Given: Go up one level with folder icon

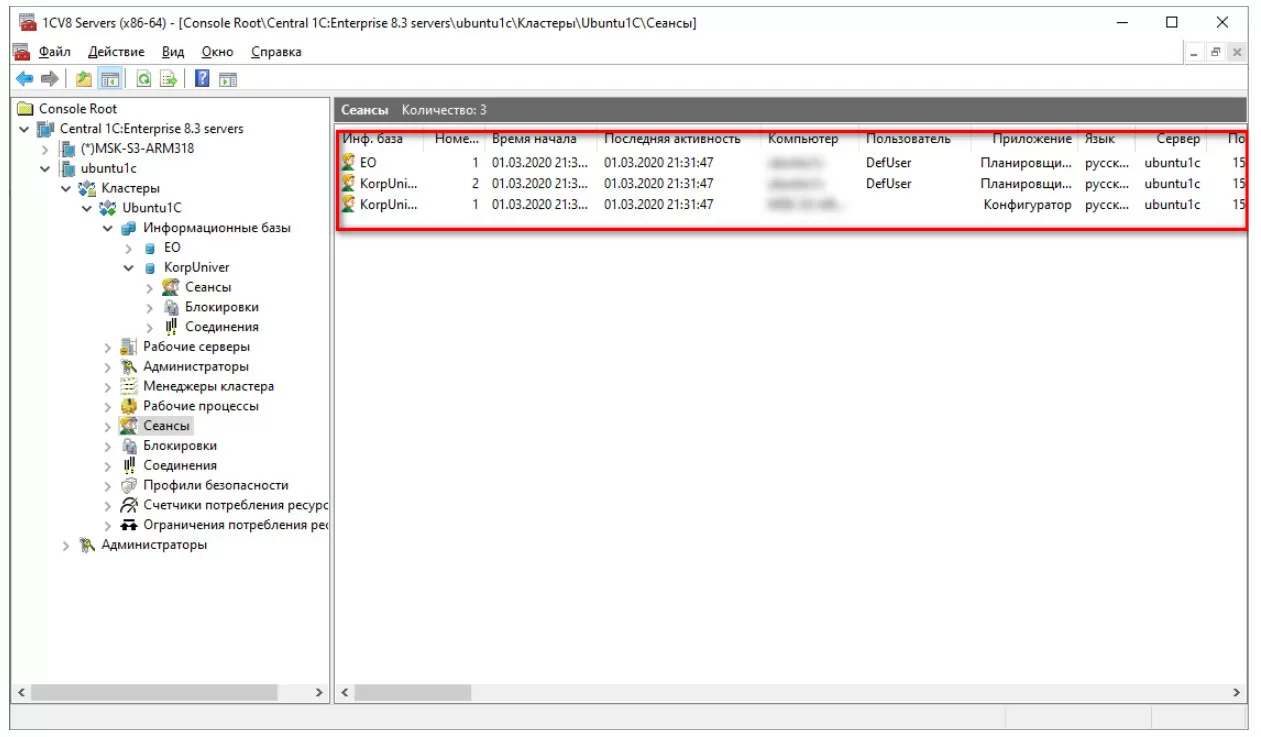Looking at the screenshot, I should 84,79.
